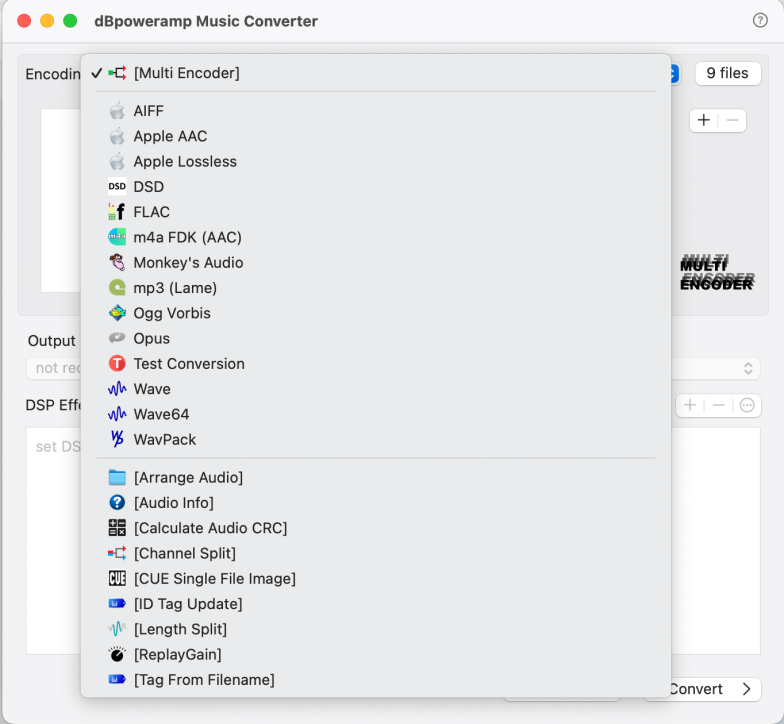Choose the [Audio Info] utility

(376, 502)
